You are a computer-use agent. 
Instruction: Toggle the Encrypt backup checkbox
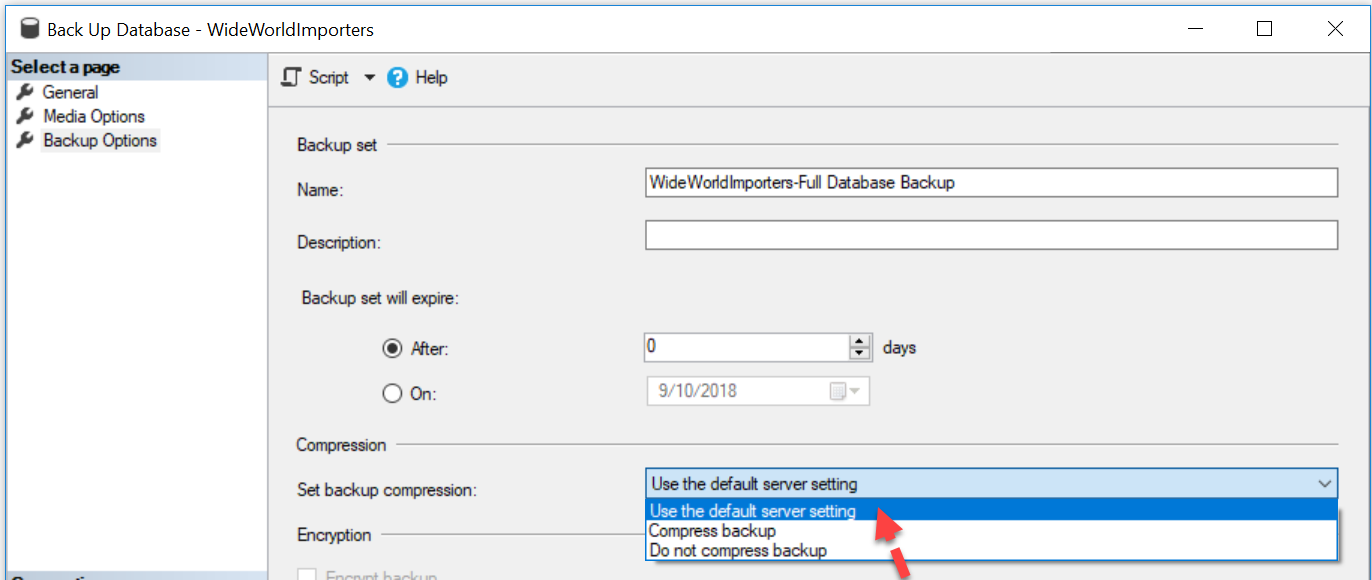click(x=308, y=575)
